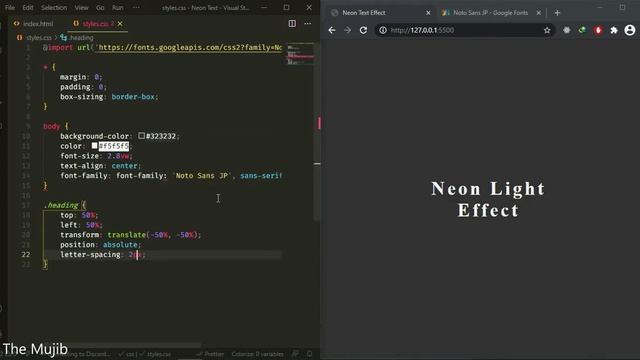Click on the .heading selector
Screen dimensions: 640x360
pos(61,205)
